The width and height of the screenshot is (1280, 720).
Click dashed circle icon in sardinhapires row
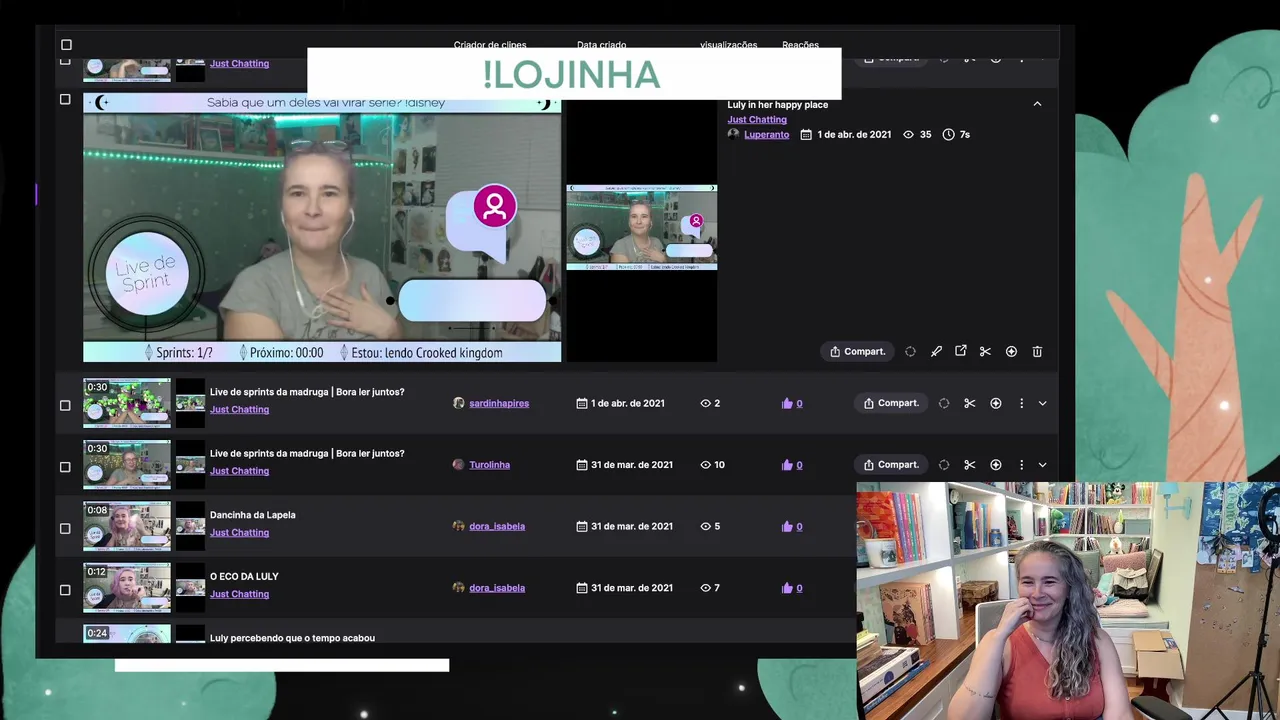coord(944,403)
